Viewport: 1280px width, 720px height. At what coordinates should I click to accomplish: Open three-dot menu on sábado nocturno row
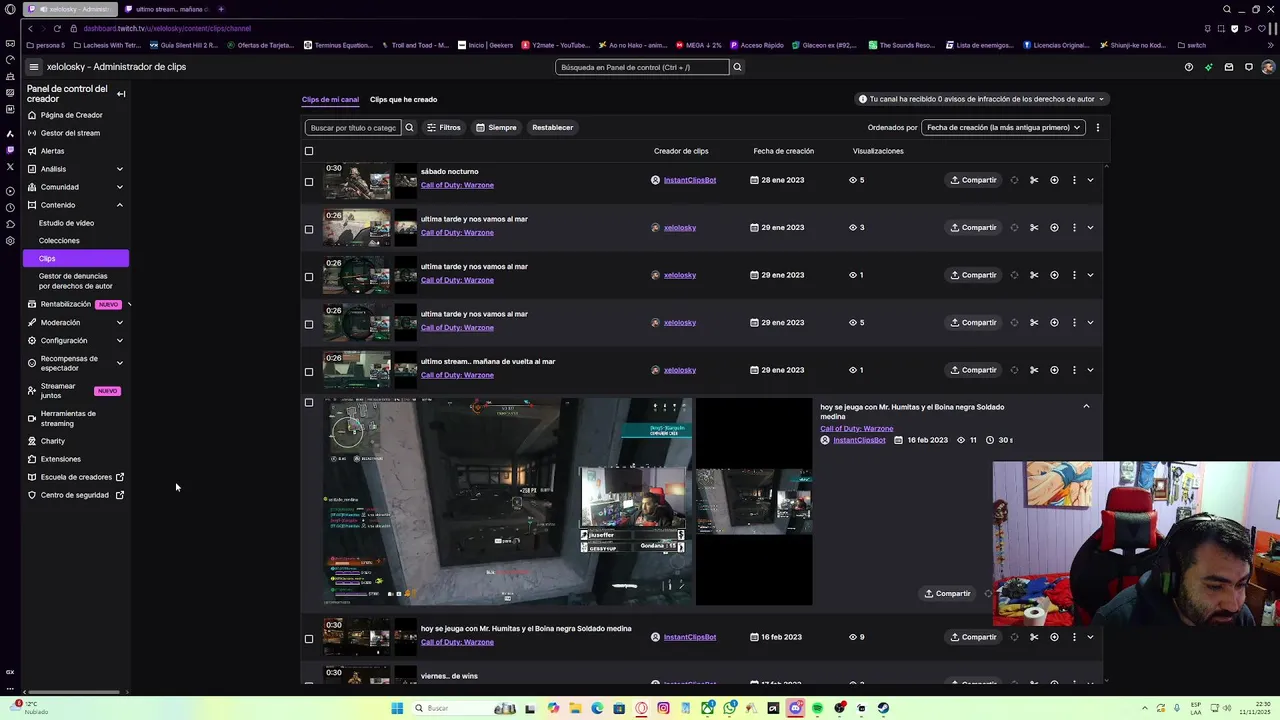click(x=1074, y=180)
